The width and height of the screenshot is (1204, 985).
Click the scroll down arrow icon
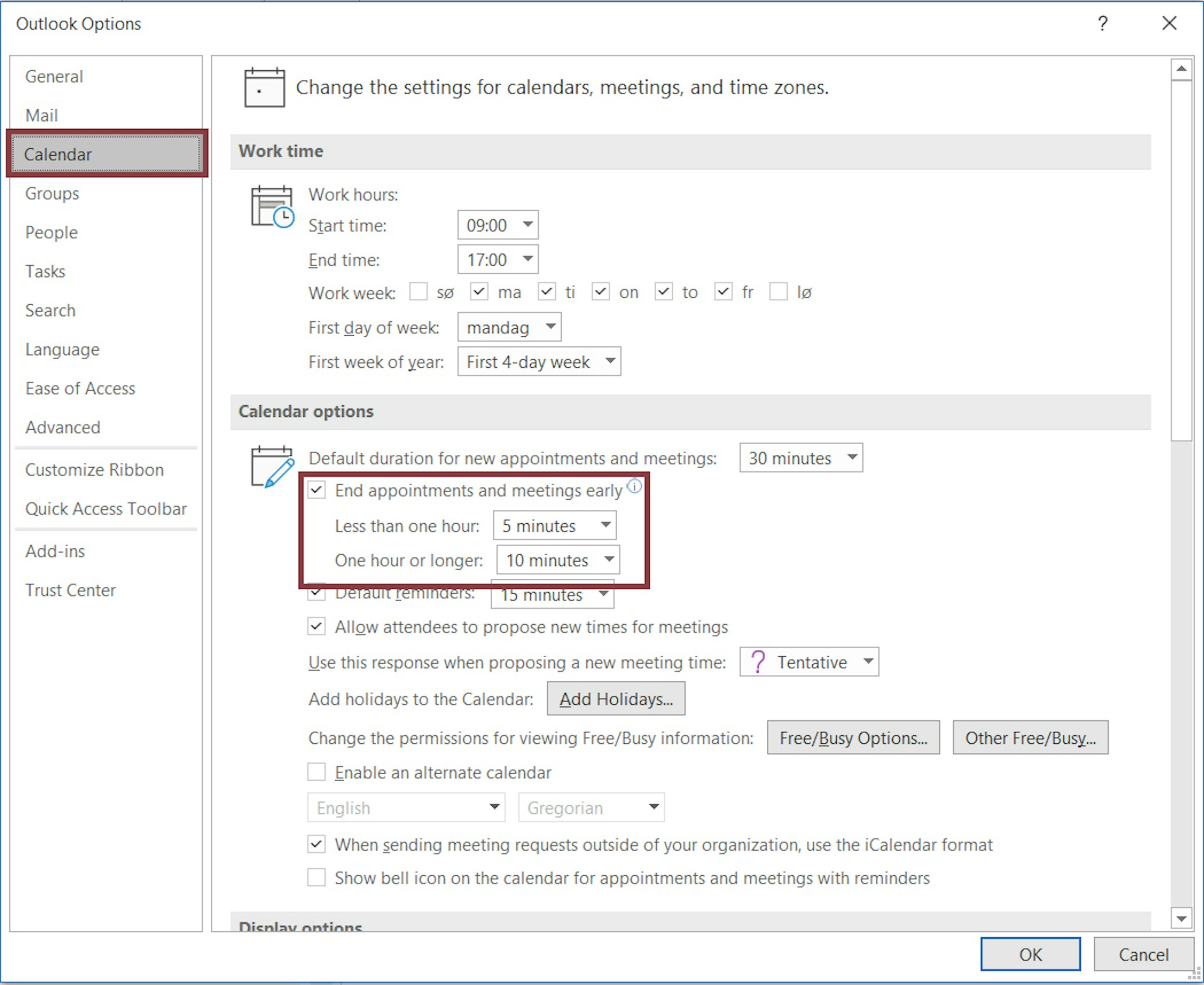click(1181, 918)
